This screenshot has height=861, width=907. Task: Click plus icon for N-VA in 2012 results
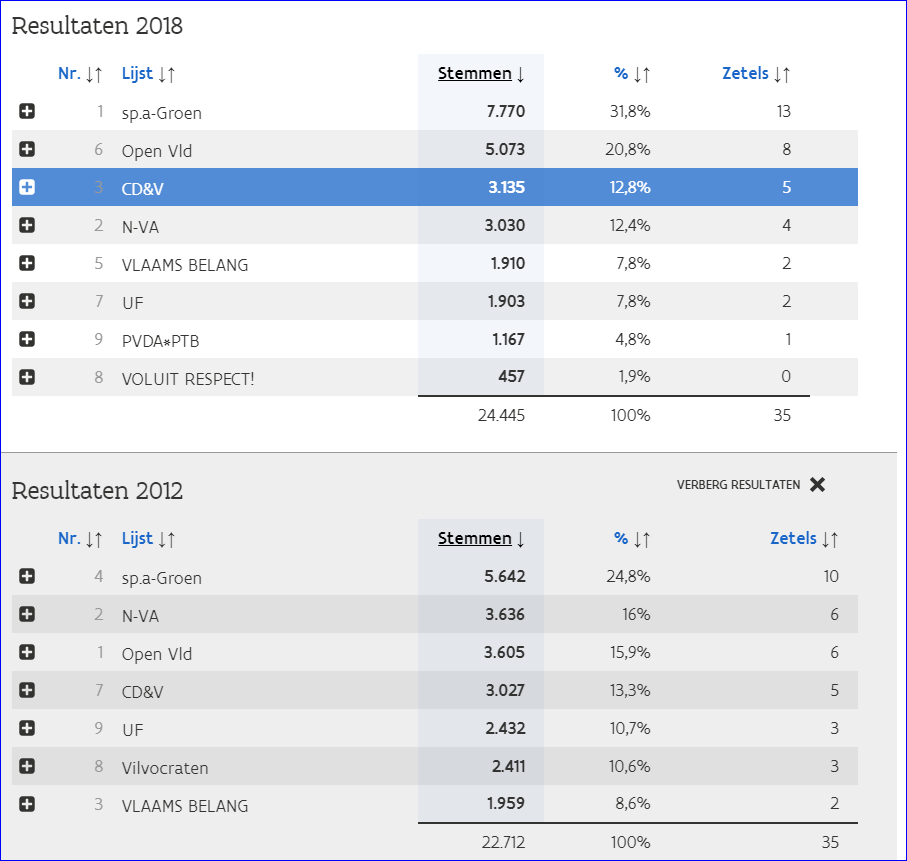tap(27, 614)
